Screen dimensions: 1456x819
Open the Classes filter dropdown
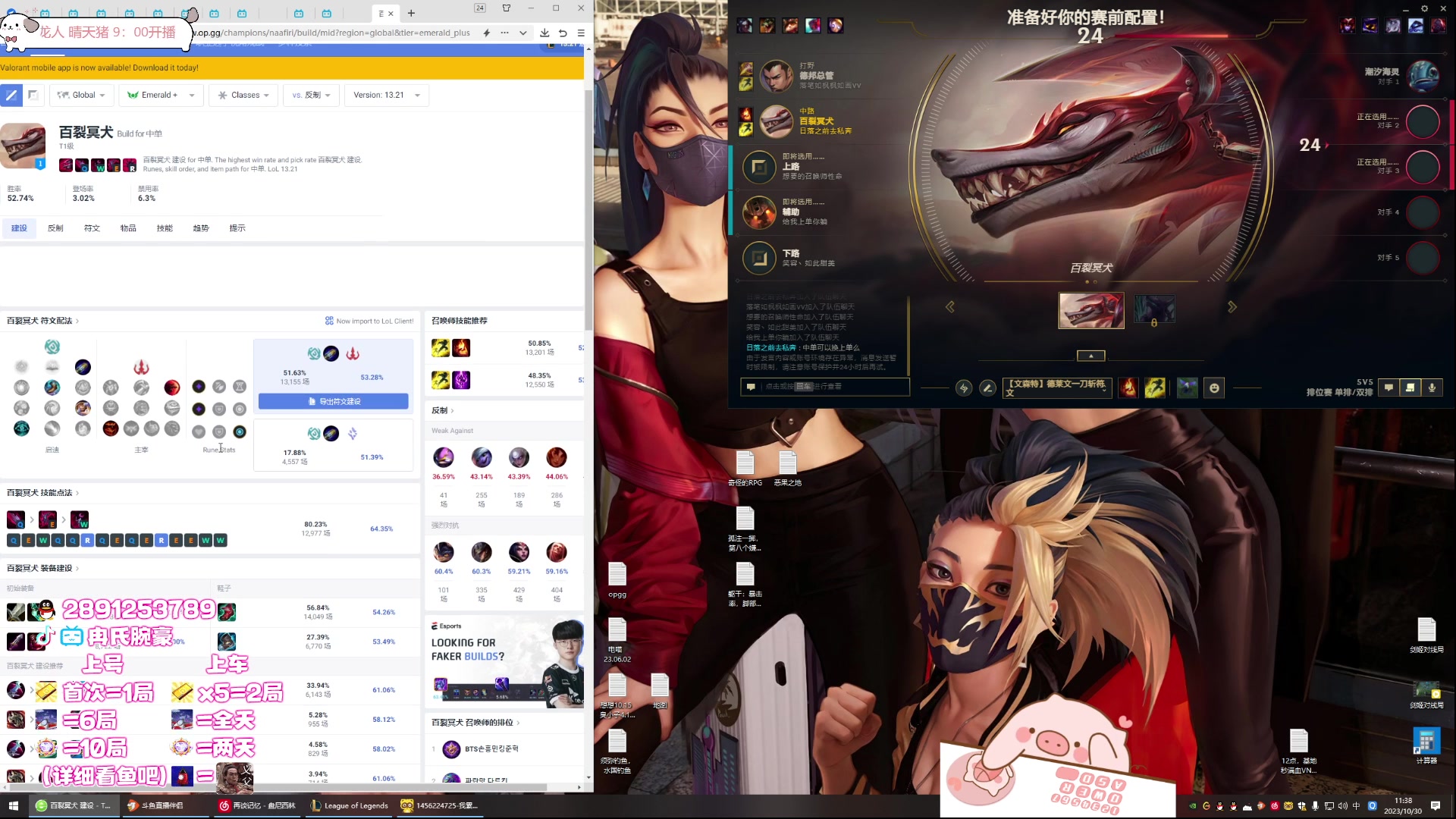(x=243, y=96)
